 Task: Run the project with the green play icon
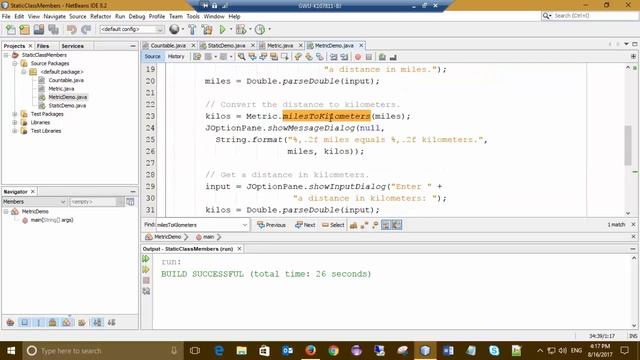tap(222, 29)
